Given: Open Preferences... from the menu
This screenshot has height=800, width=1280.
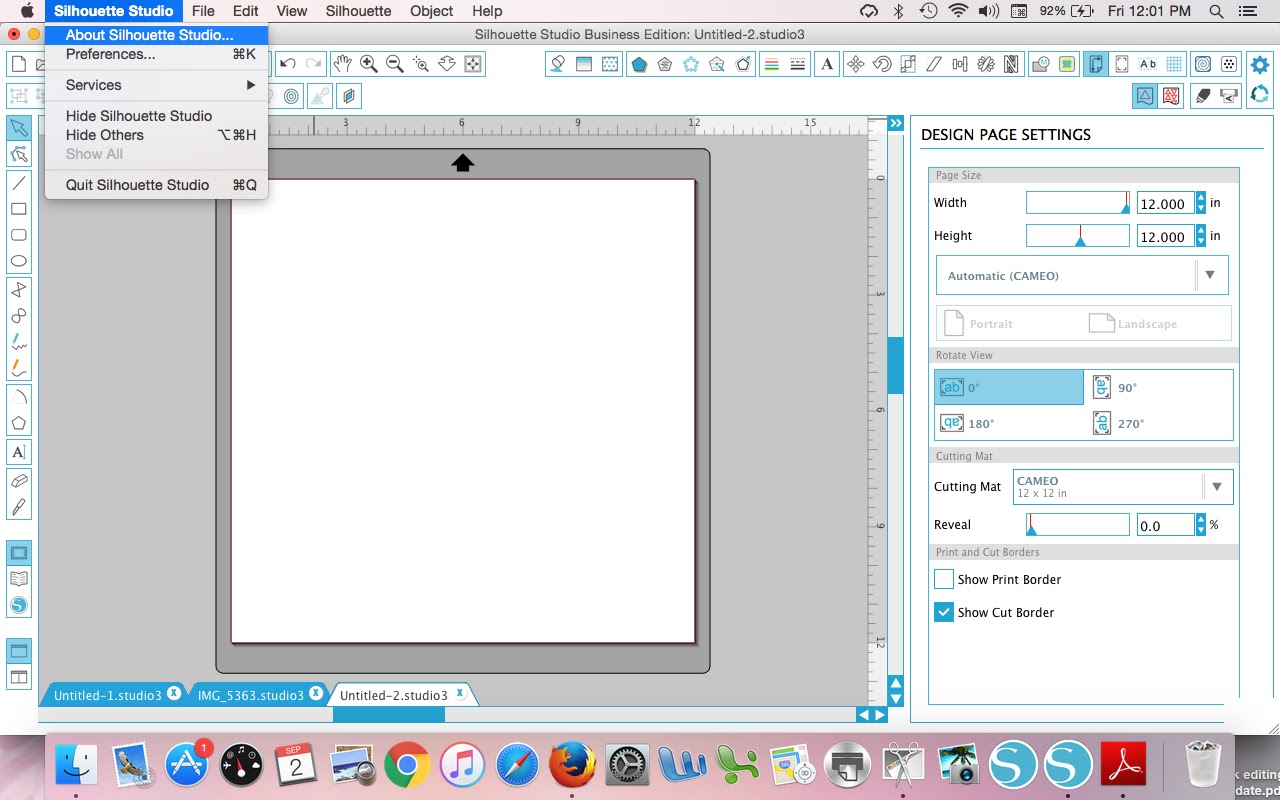Looking at the screenshot, I should 156,54.
